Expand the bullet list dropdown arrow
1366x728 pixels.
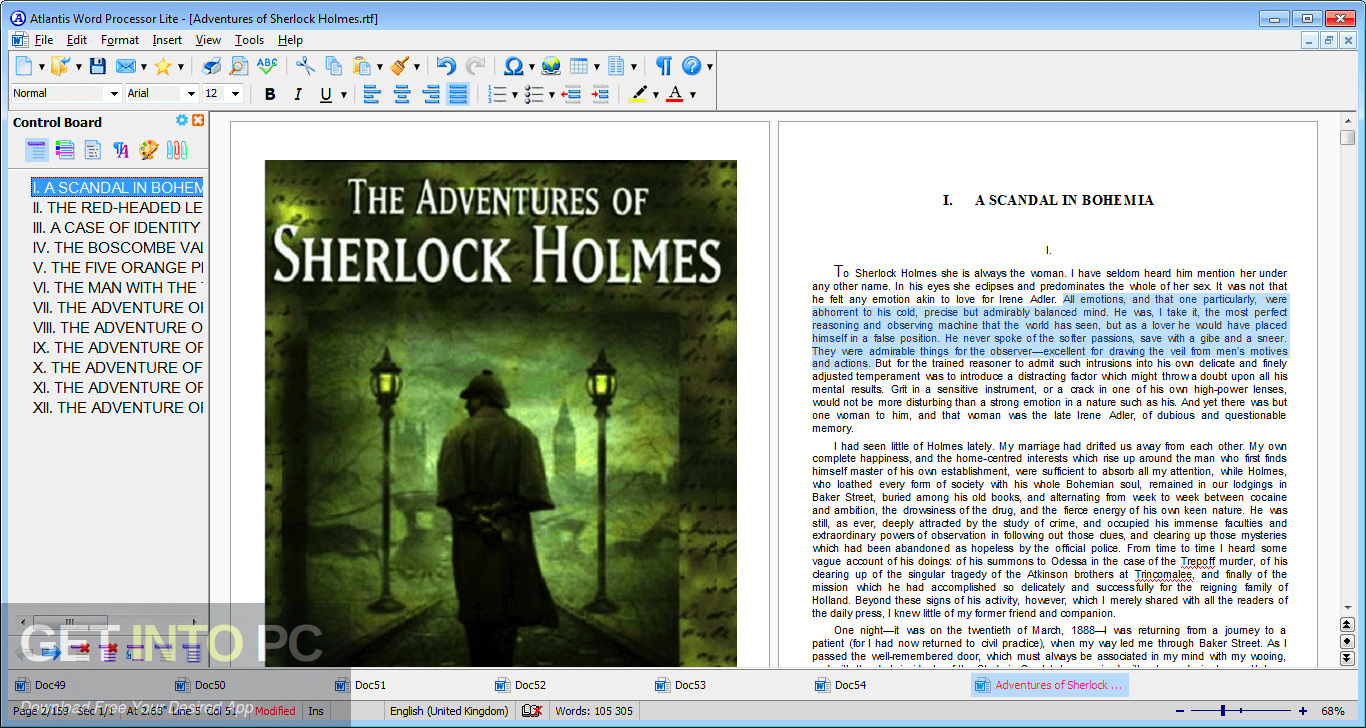click(x=551, y=94)
